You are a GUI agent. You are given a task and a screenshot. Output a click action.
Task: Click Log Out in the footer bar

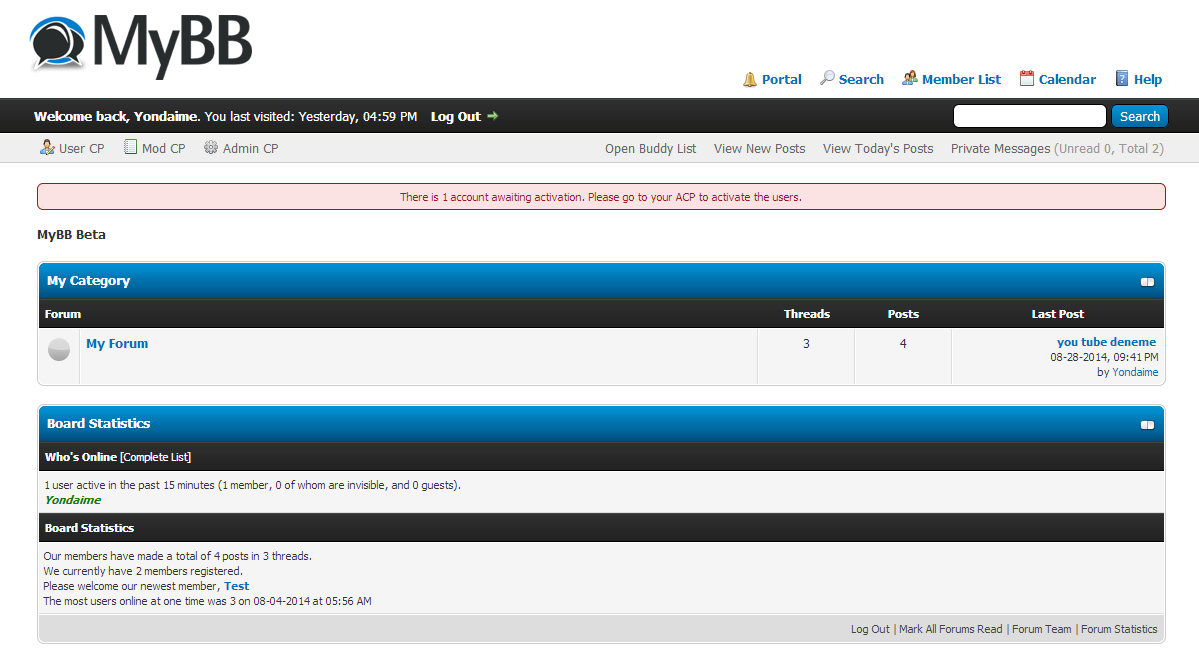870,629
